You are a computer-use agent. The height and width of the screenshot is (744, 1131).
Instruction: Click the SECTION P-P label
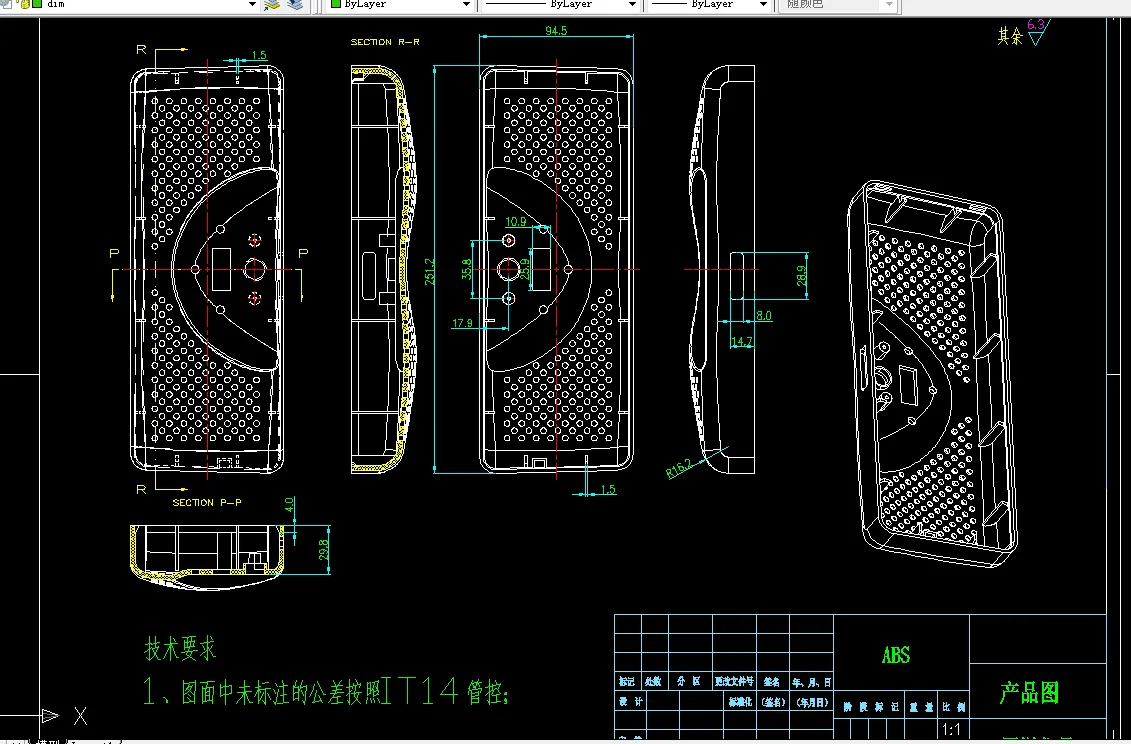pos(207,502)
